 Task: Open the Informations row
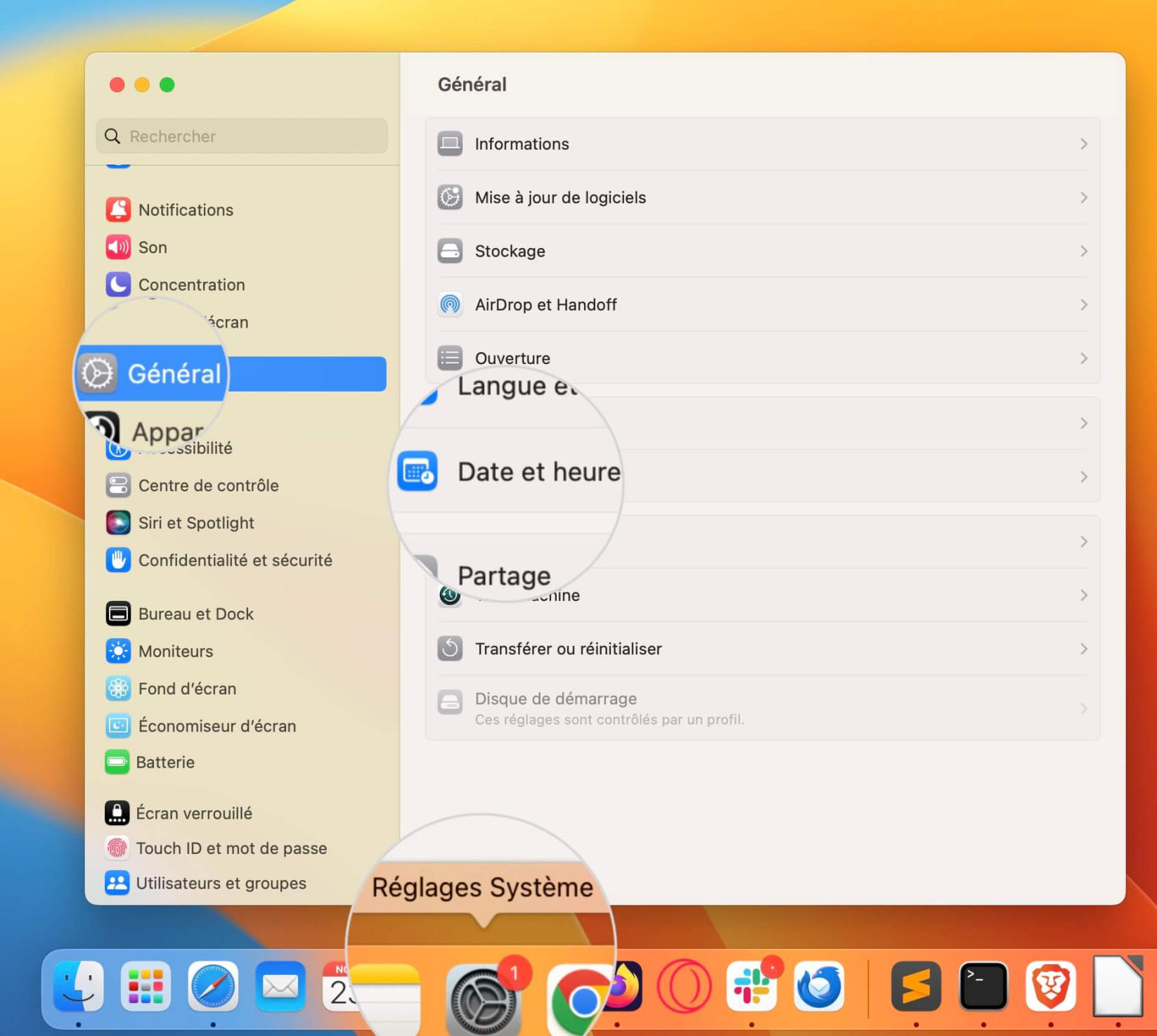coord(763,144)
